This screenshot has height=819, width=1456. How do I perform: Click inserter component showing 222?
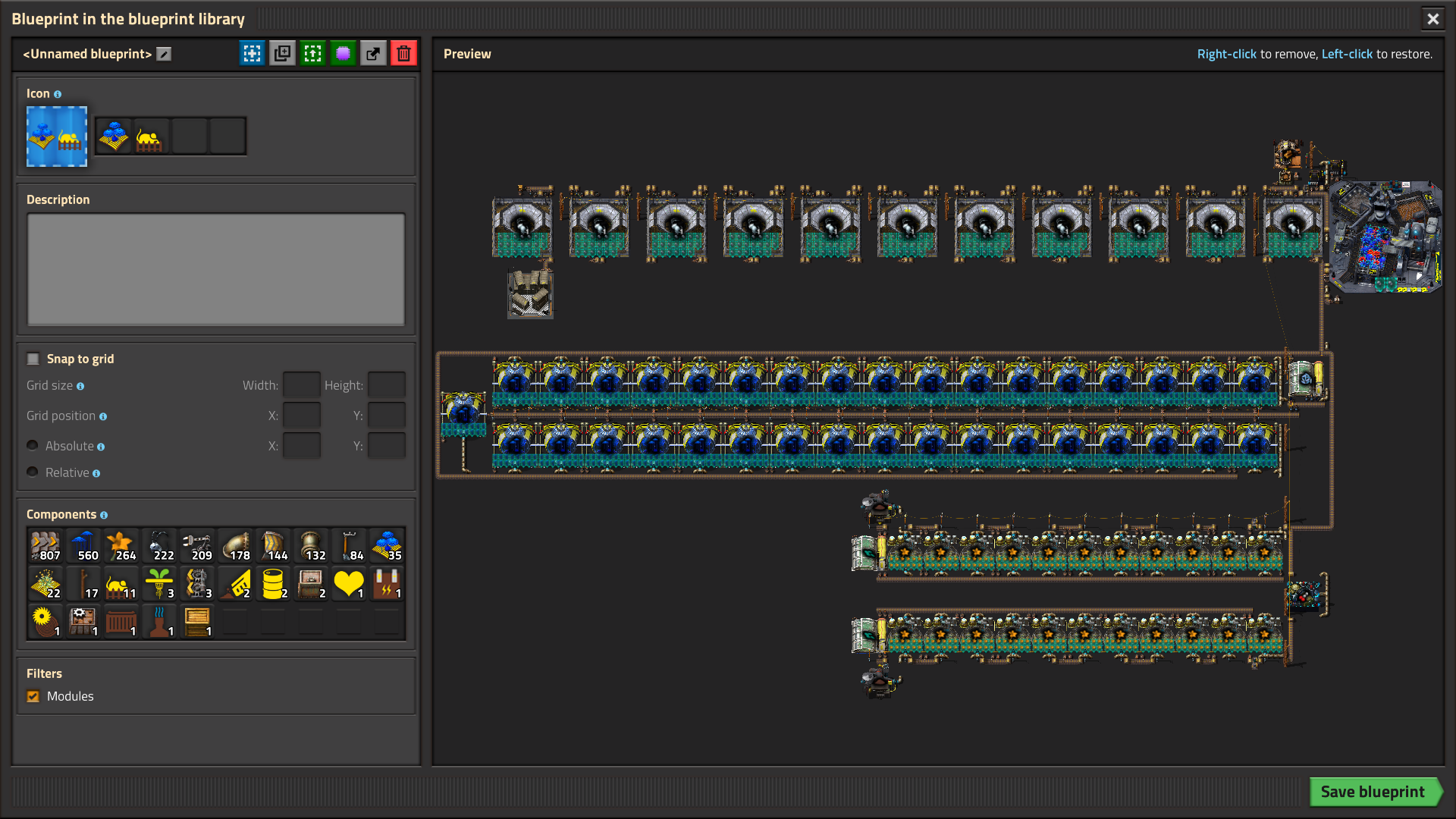pos(159,546)
